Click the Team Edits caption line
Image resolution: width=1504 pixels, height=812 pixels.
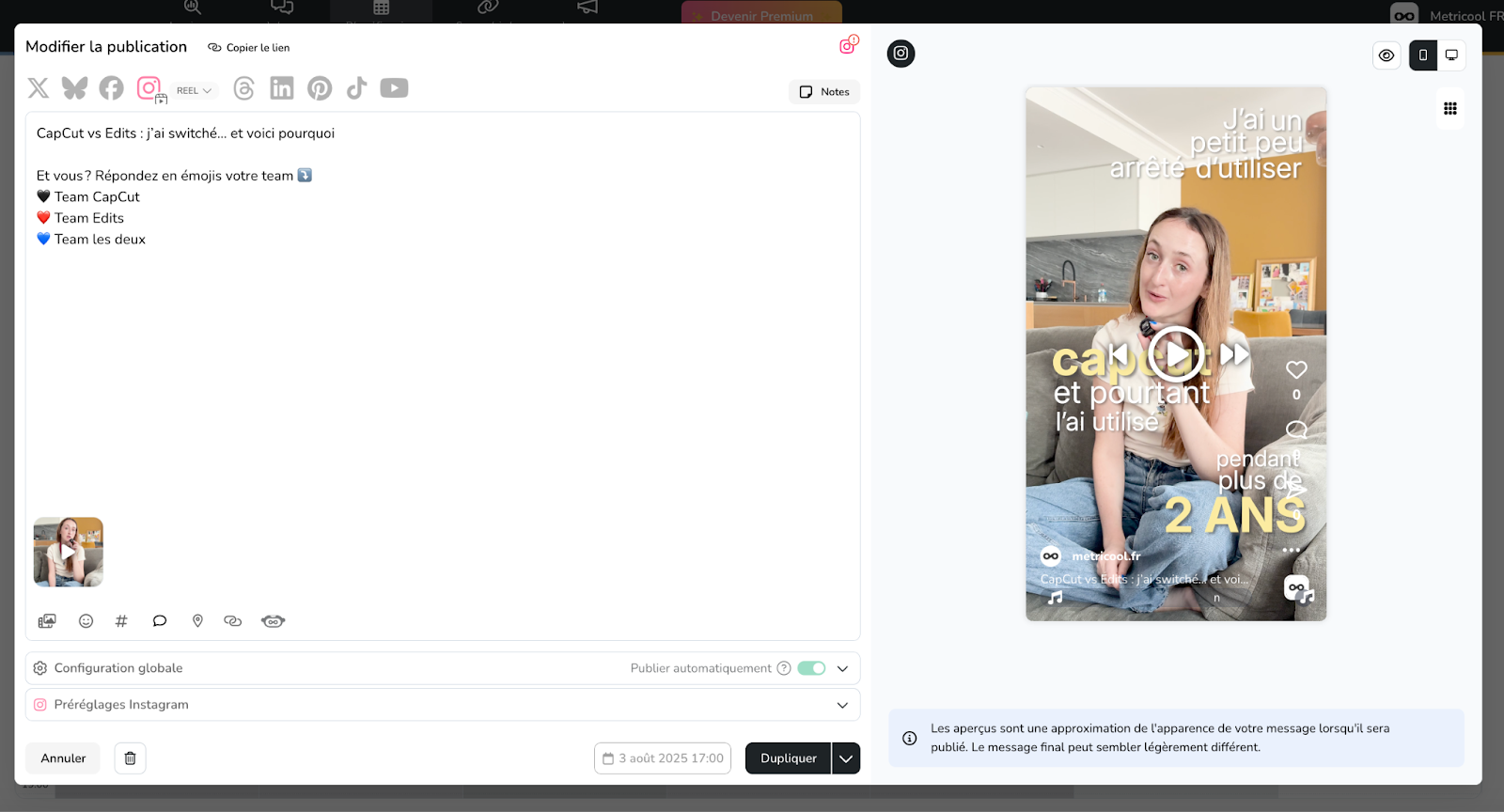pos(80,218)
